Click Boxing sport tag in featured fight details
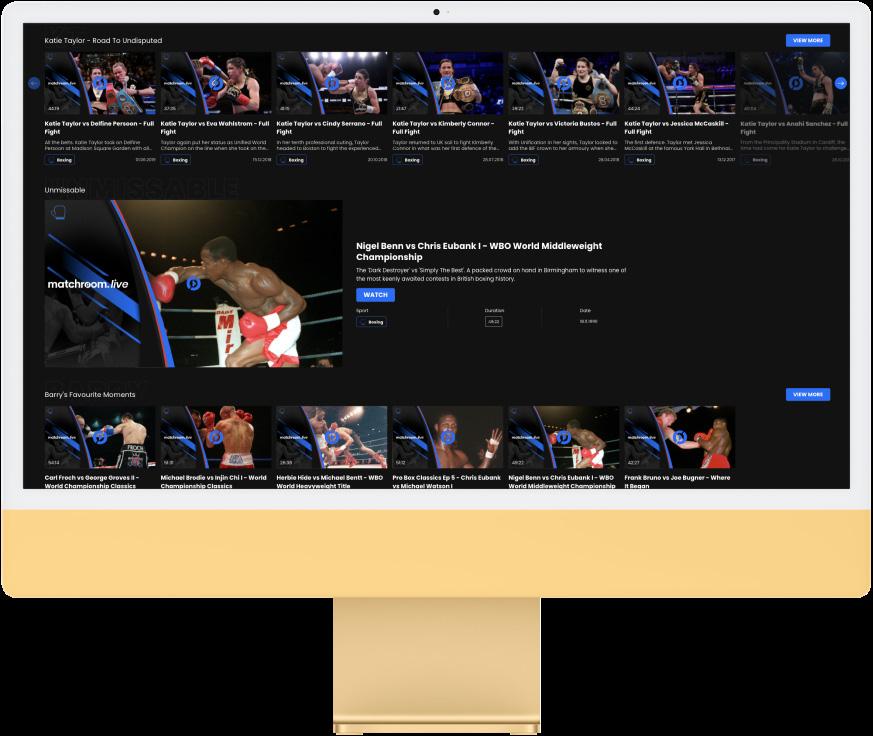 pos(371,322)
